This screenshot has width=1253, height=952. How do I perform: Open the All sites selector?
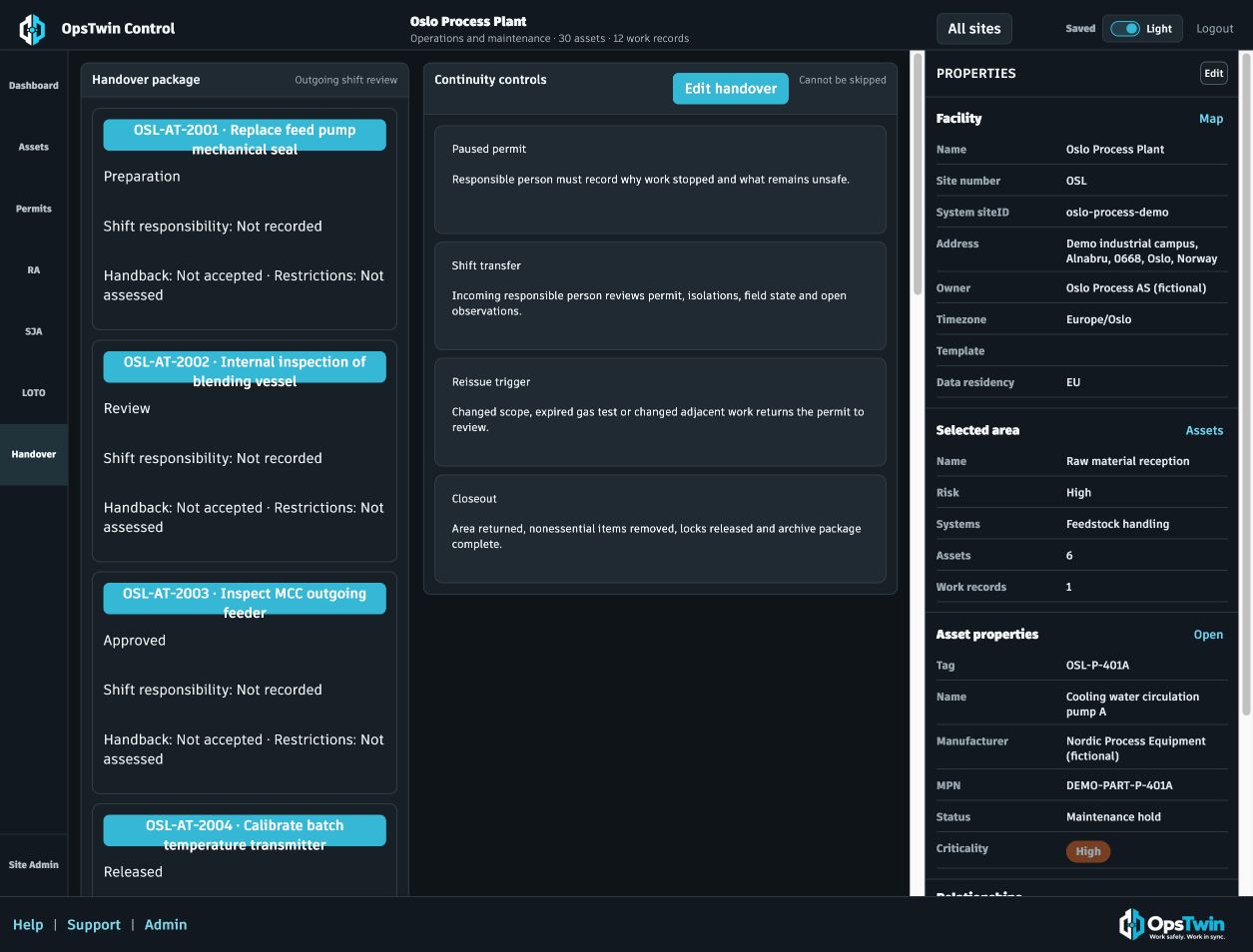click(x=973, y=29)
